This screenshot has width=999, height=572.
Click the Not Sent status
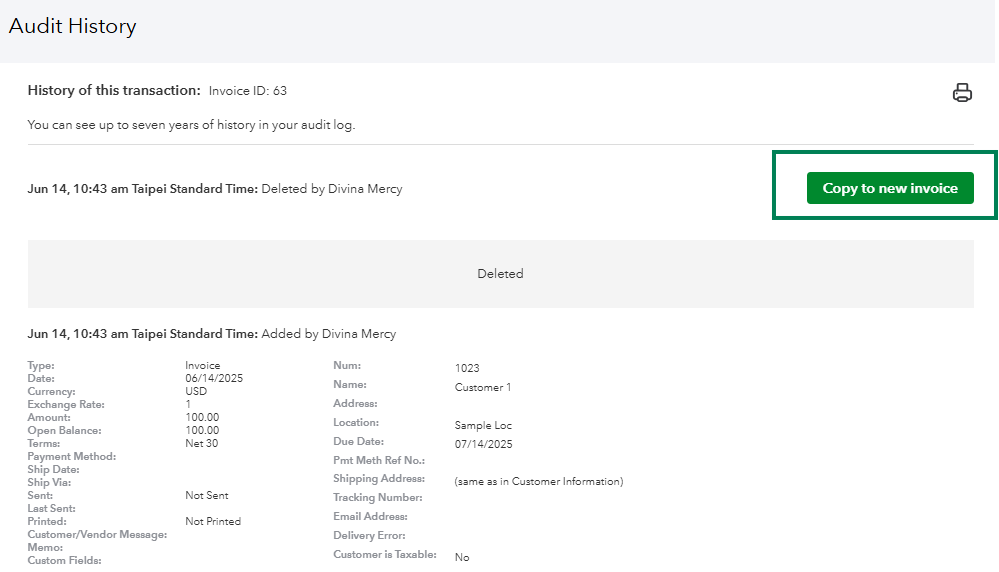point(207,495)
